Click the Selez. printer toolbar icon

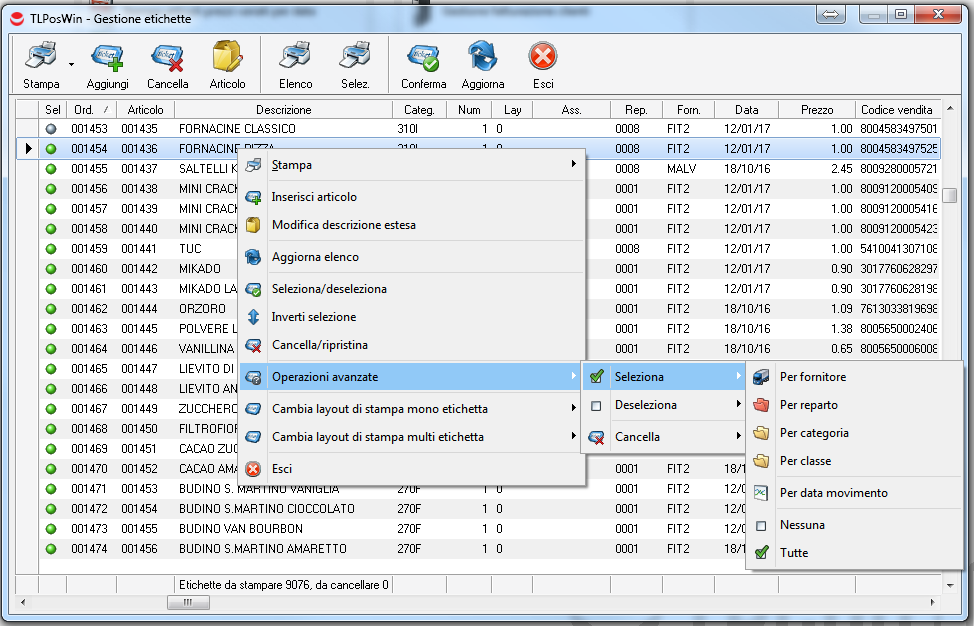[x=355, y=57]
